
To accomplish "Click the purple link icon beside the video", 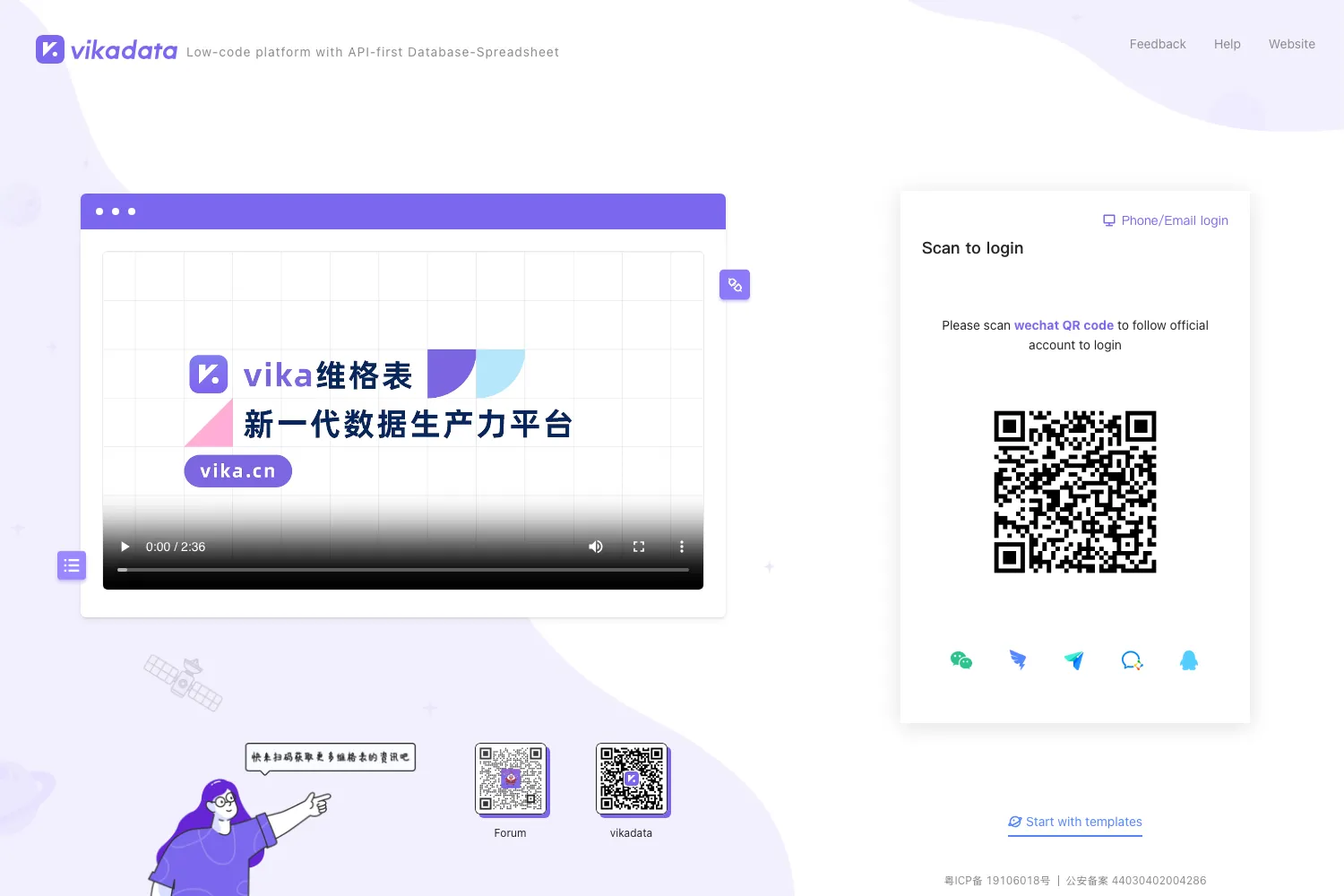I will coord(735,285).
